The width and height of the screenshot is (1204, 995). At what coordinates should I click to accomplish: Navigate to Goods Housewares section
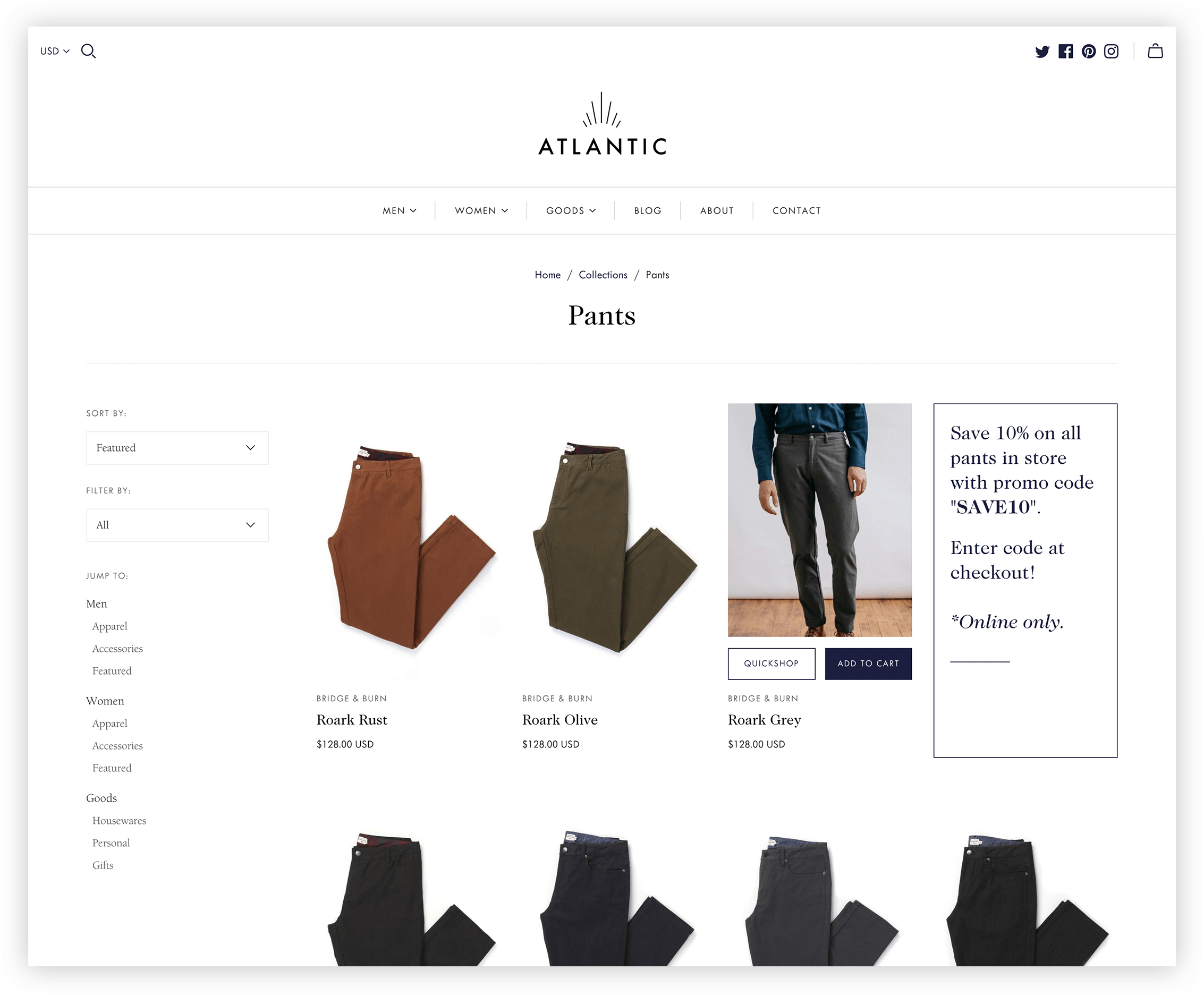pyautogui.click(x=119, y=820)
